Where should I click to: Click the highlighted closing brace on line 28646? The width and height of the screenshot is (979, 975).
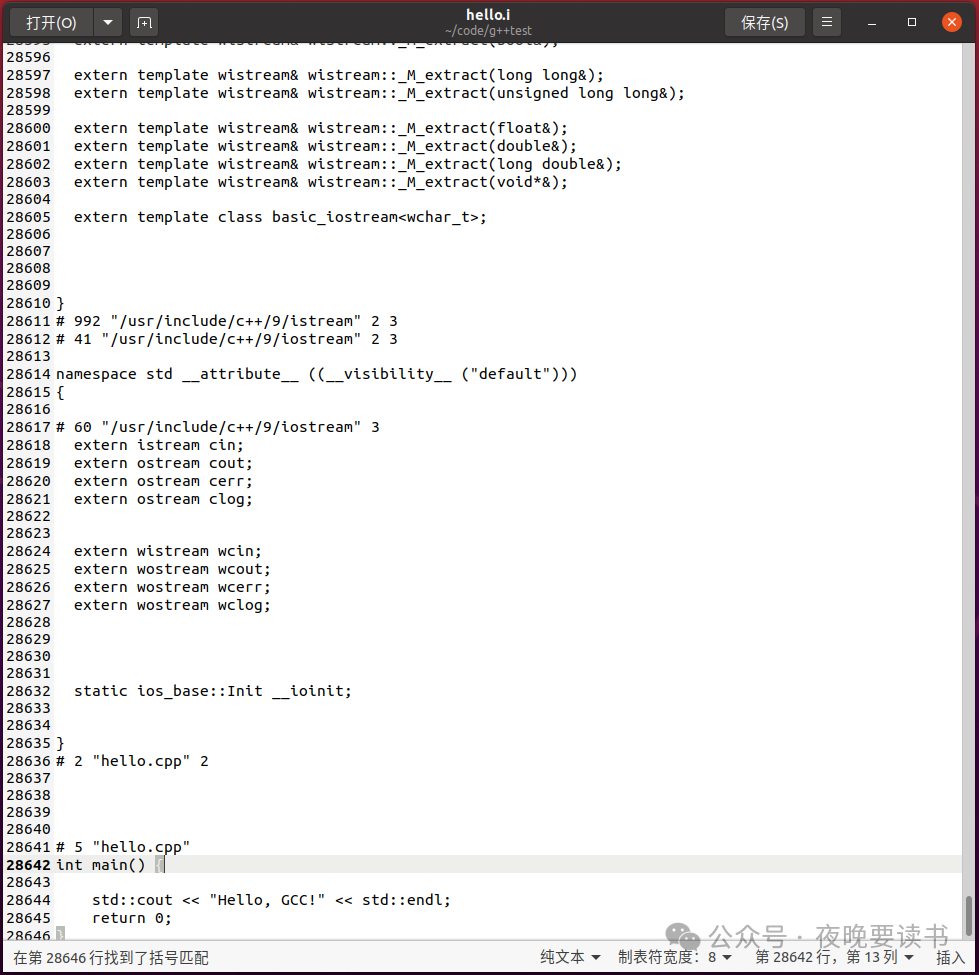click(60, 934)
